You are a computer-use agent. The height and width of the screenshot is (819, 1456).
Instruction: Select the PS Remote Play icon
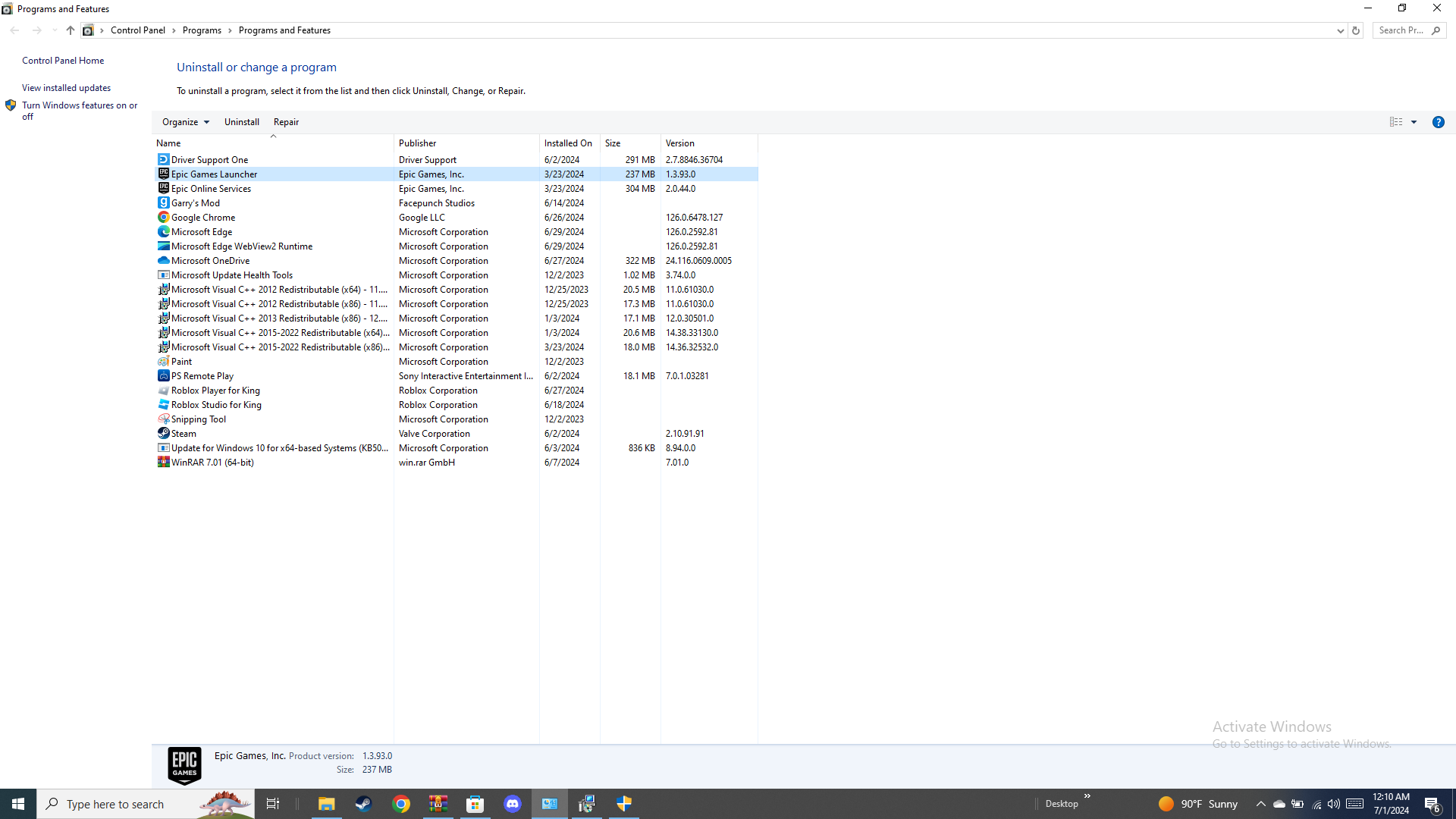pyautogui.click(x=163, y=376)
